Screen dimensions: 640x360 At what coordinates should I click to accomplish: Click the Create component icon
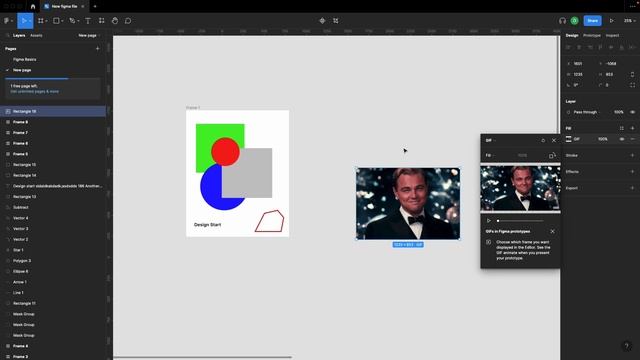[x=322, y=21]
